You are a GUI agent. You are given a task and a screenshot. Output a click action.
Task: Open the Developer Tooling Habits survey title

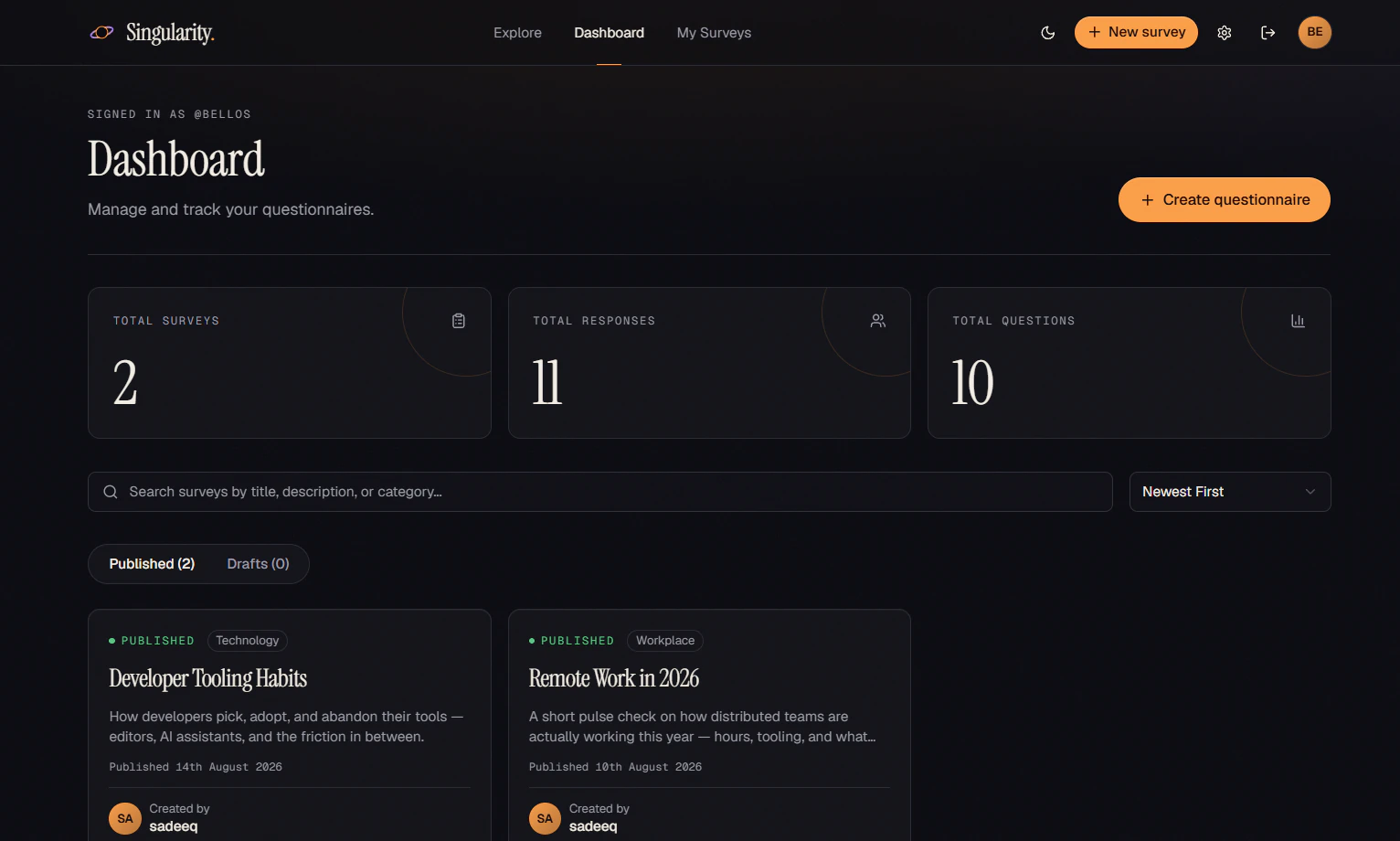[x=208, y=678]
